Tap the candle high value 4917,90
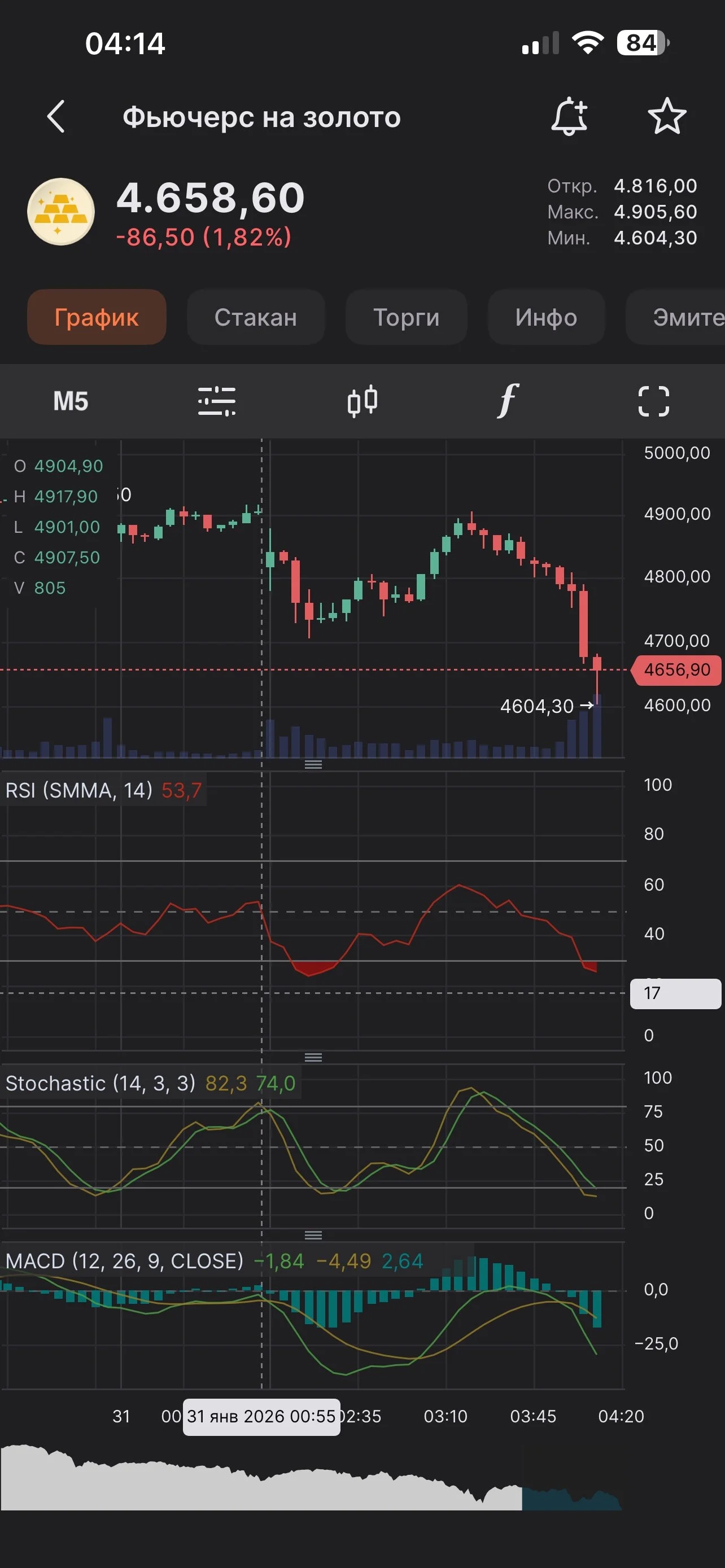Viewport: 725px width, 1568px height. pos(65,497)
